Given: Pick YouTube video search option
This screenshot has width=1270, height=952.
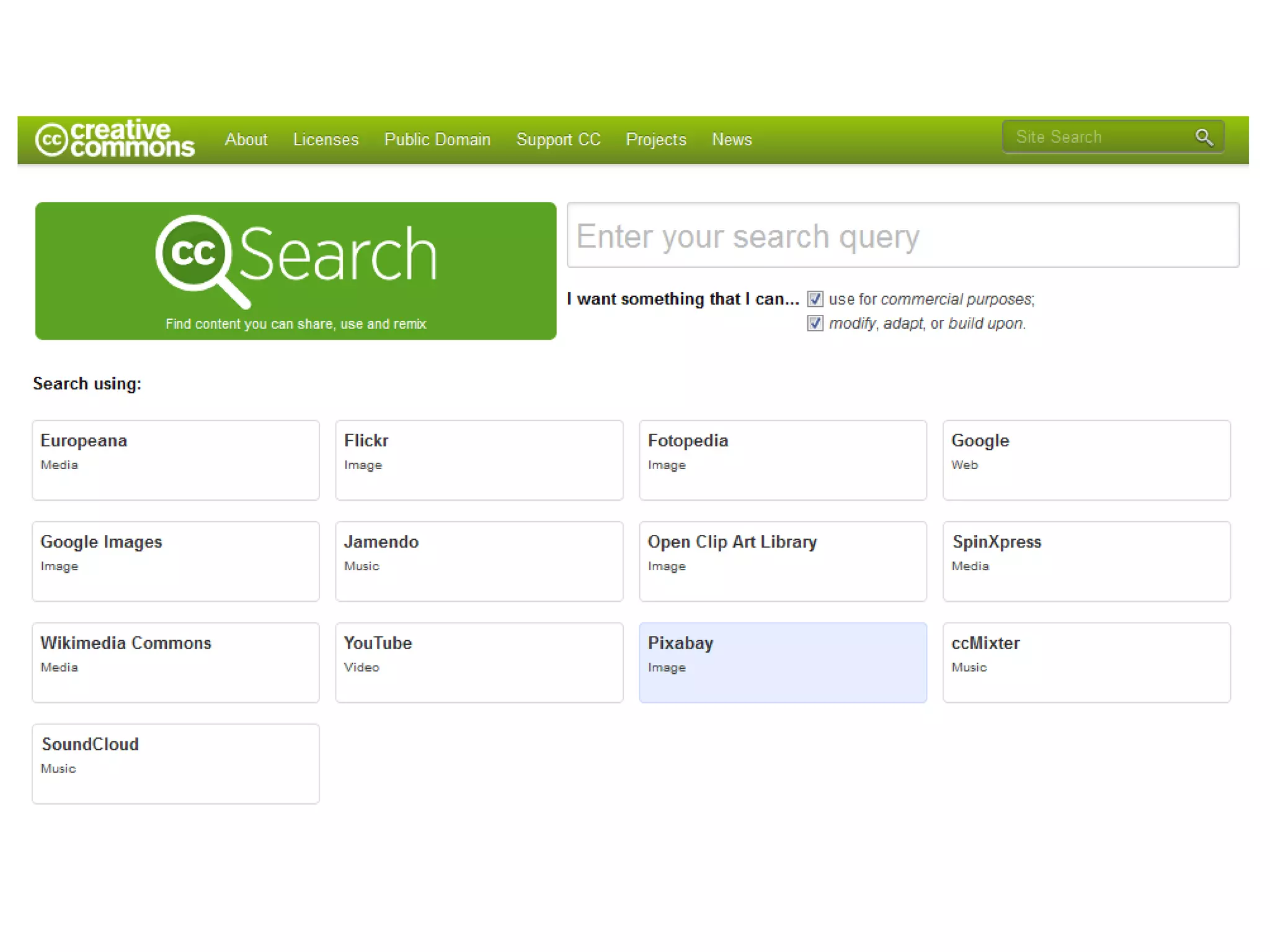Looking at the screenshot, I should click(479, 663).
